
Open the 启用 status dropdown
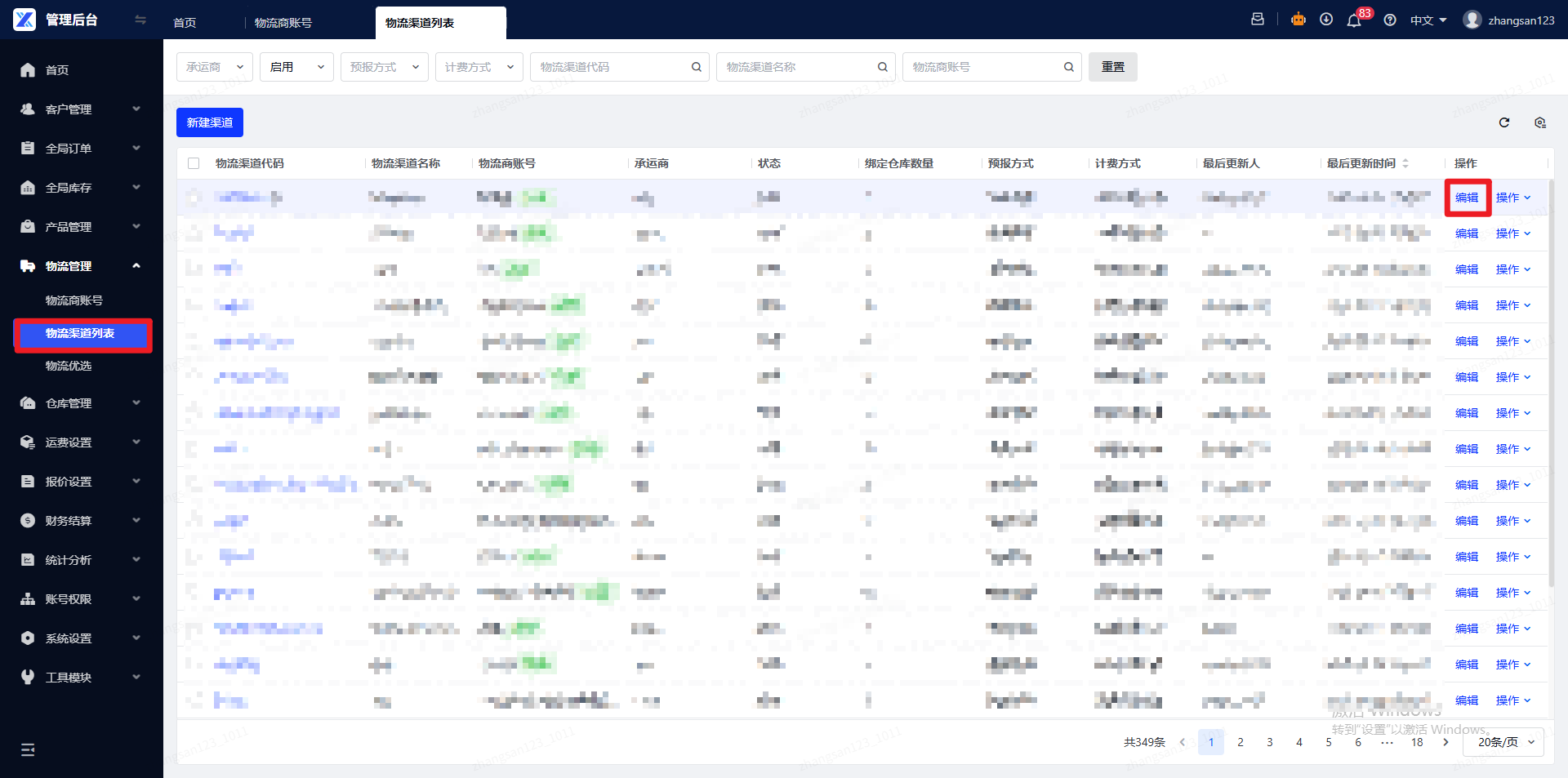pos(297,67)
